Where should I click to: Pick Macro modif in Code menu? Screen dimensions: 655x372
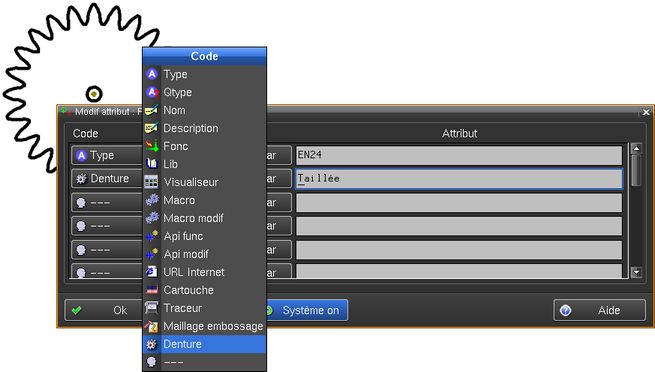coord(204,218)
